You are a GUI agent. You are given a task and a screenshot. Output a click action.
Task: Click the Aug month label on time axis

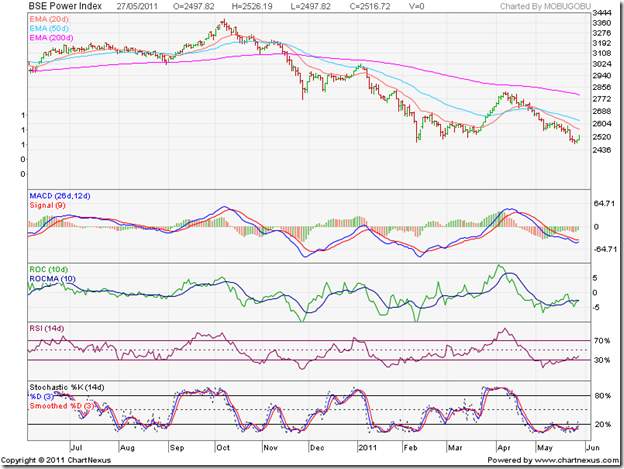tap(127, 448)
